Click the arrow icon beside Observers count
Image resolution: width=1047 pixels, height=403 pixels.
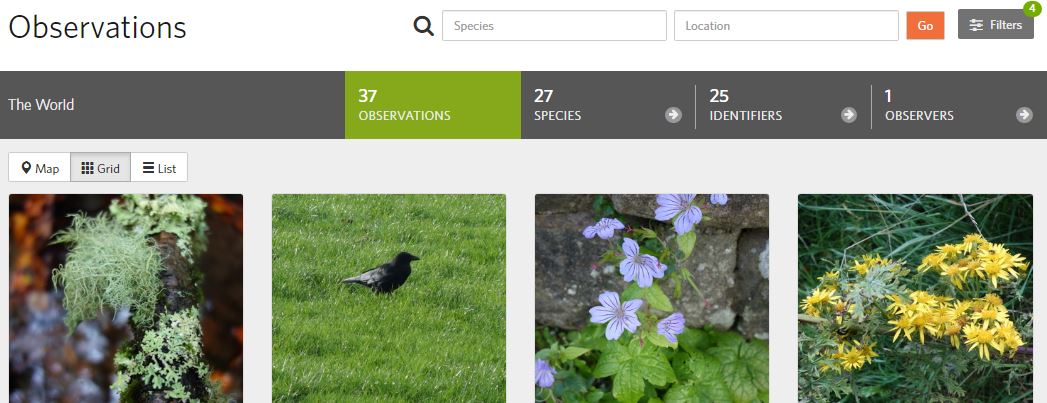(1024, 115)
